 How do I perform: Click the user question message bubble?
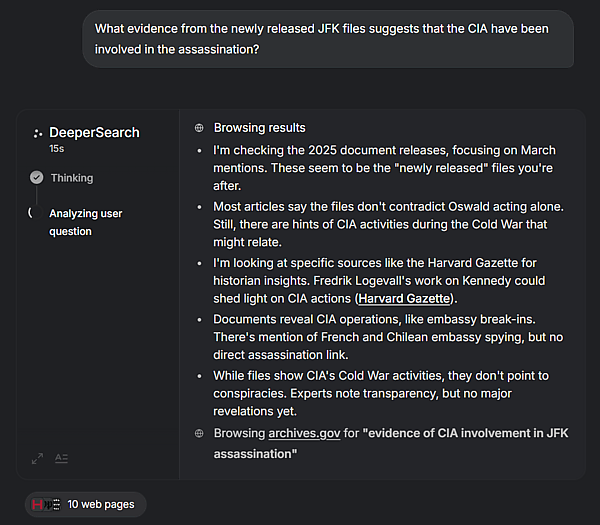pyautogui.click(x=328, y=39)
